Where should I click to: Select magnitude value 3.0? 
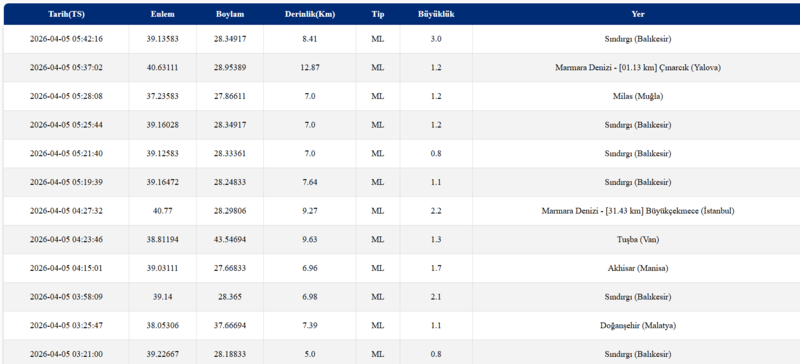pyautogui.click(x=436, y=39)
